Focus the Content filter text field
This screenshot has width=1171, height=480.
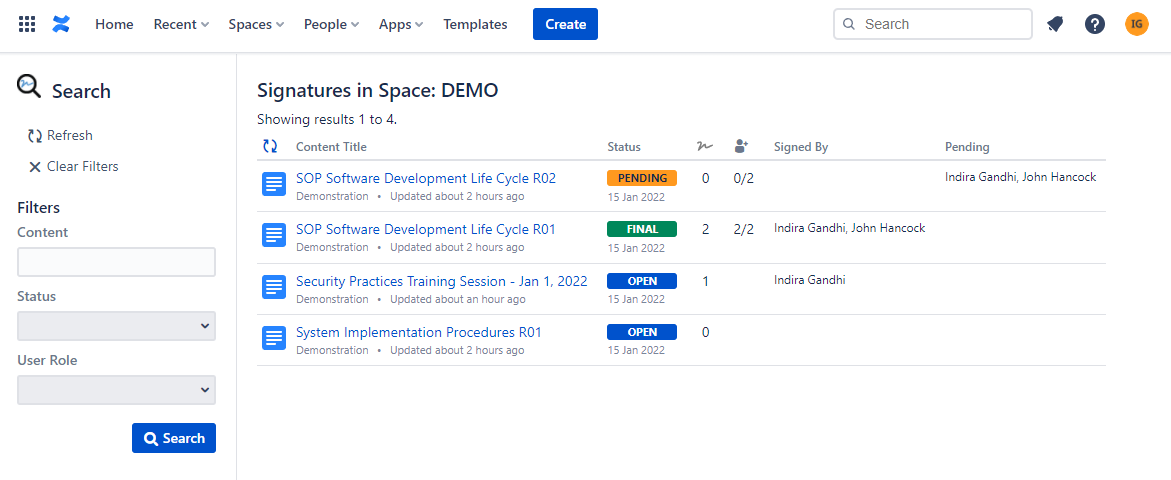point(116,262)
